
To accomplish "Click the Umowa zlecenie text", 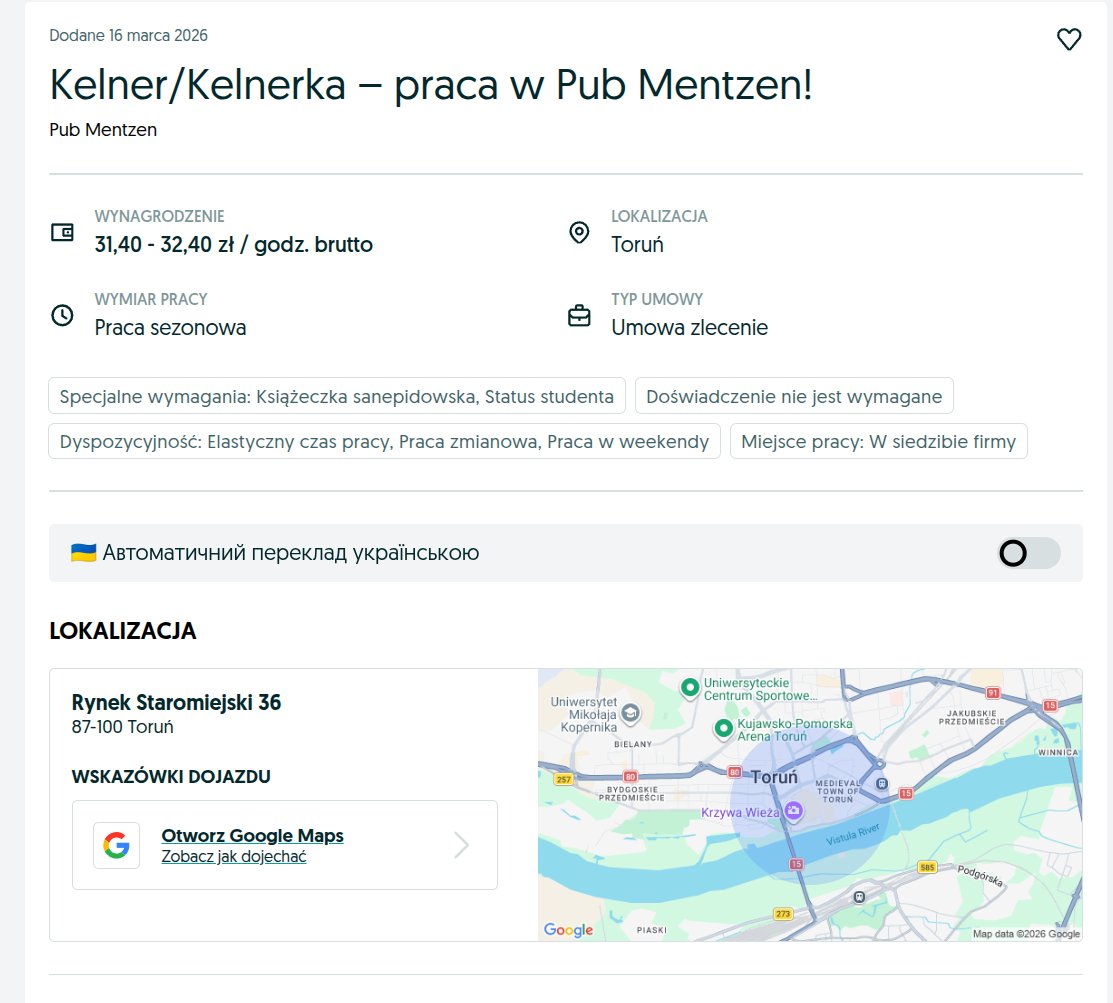I will click(x=689, y=327).
